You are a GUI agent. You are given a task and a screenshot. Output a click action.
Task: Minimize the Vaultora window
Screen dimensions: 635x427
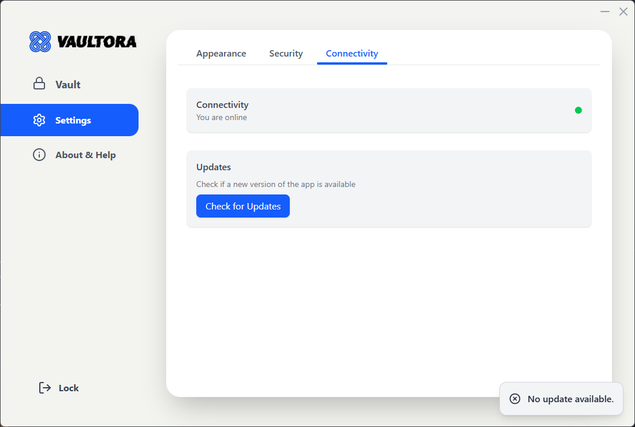[x=603, y=12]
